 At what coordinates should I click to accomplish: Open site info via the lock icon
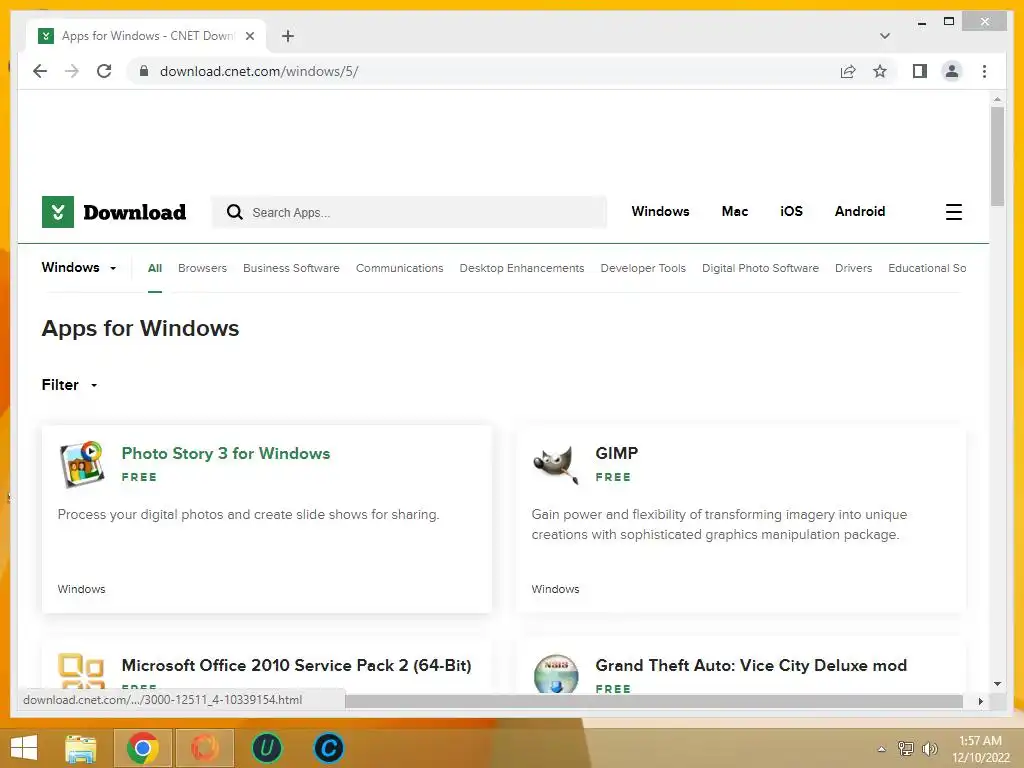tap(144, 71)
